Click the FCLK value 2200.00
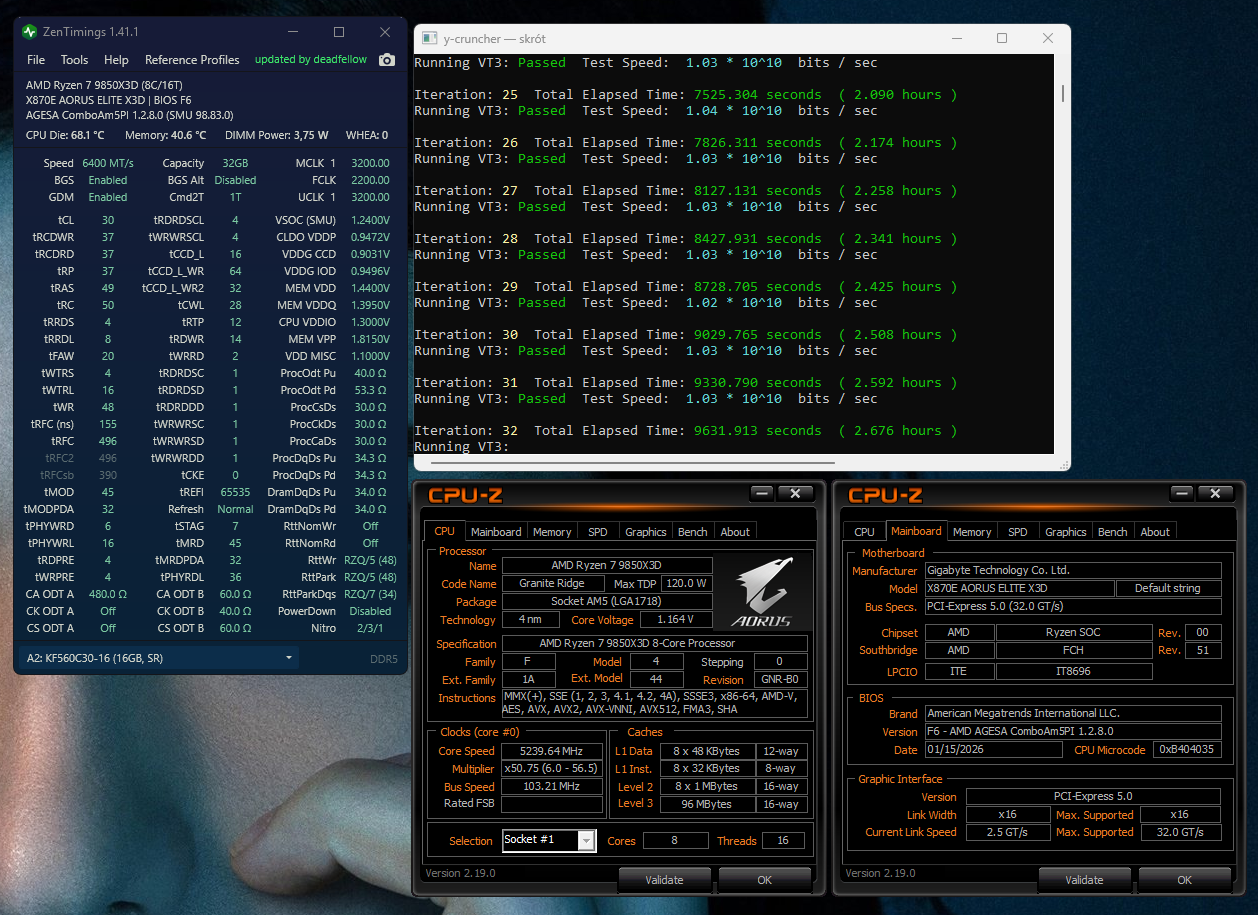1258x915 pixels. tap(370, 180)
